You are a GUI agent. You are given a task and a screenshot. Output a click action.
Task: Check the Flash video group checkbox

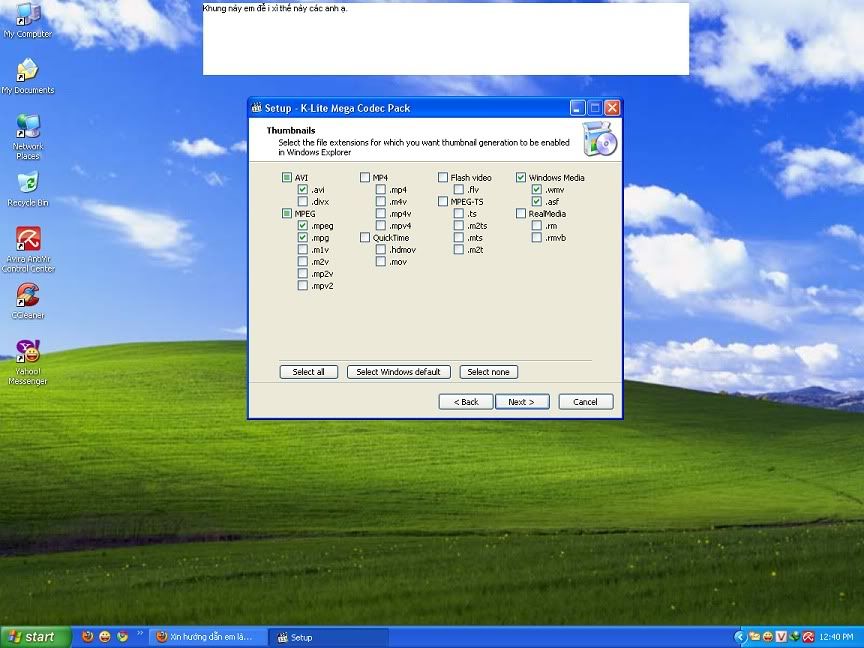443,177
